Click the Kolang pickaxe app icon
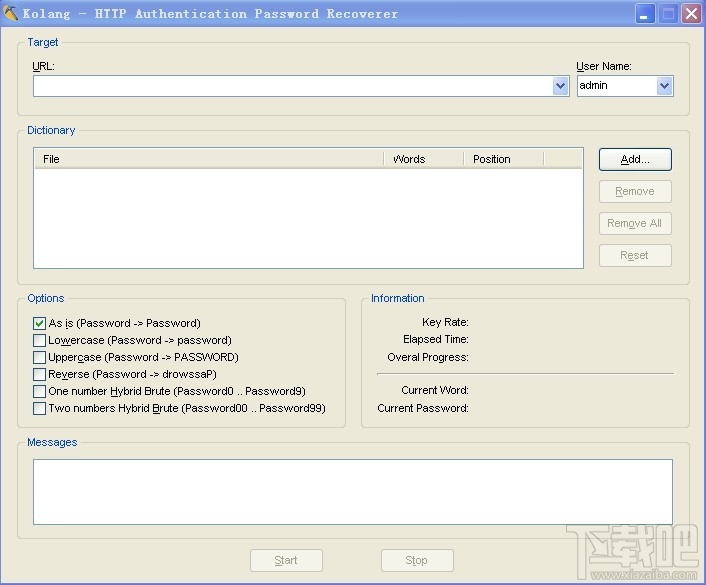Viewport: 706px width, 585px height. point(11,13)
